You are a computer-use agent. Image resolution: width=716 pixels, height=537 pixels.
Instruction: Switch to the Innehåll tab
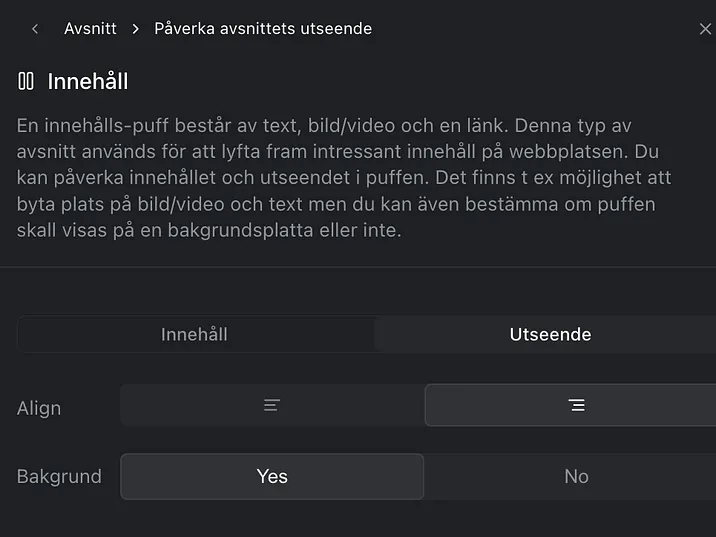pyautogui.click(x=194, y=334)
